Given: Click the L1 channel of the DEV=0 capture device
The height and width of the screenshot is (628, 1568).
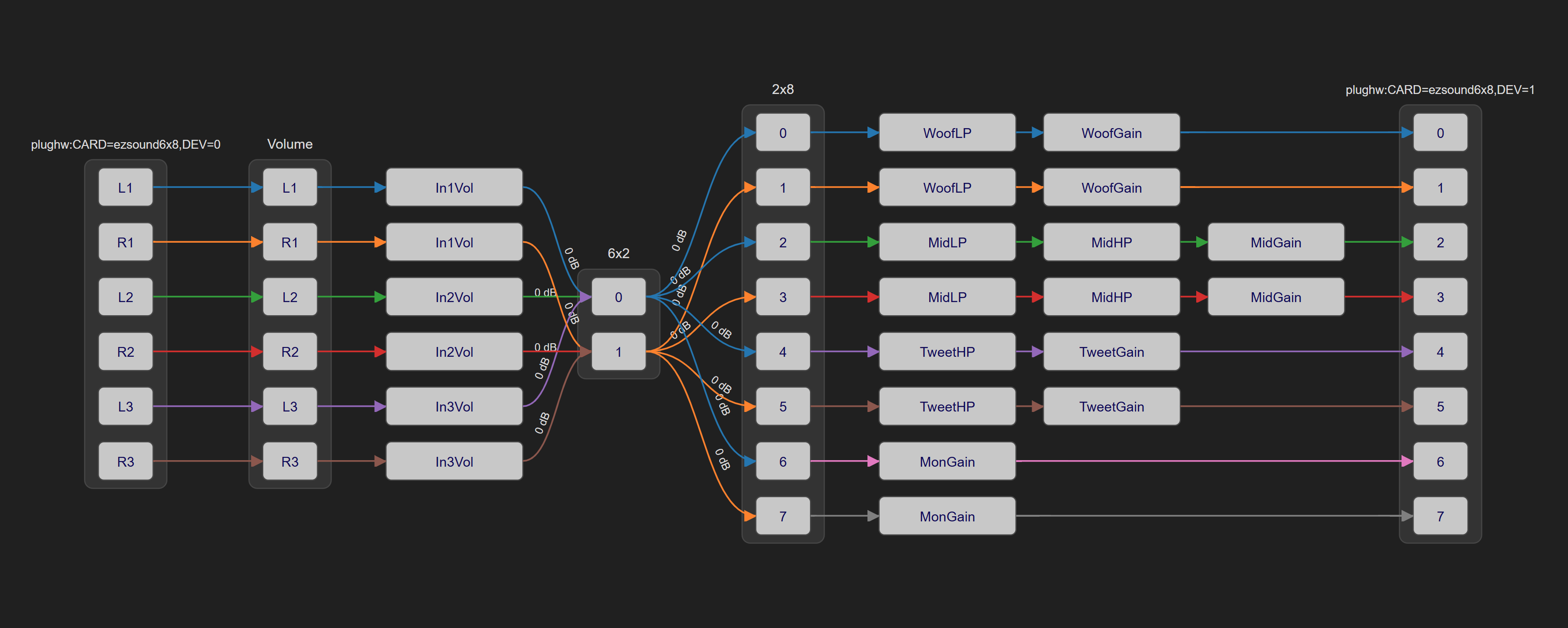Looking at the screenshot, I should pos(125,188).
